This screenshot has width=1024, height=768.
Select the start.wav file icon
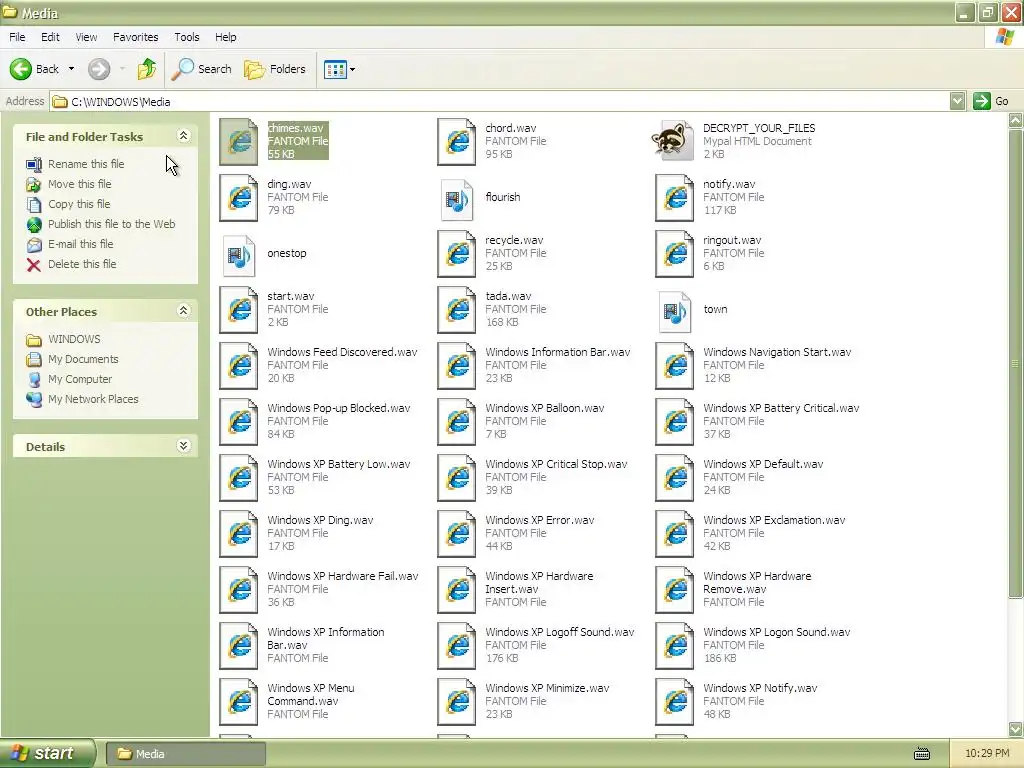(239, 310)
